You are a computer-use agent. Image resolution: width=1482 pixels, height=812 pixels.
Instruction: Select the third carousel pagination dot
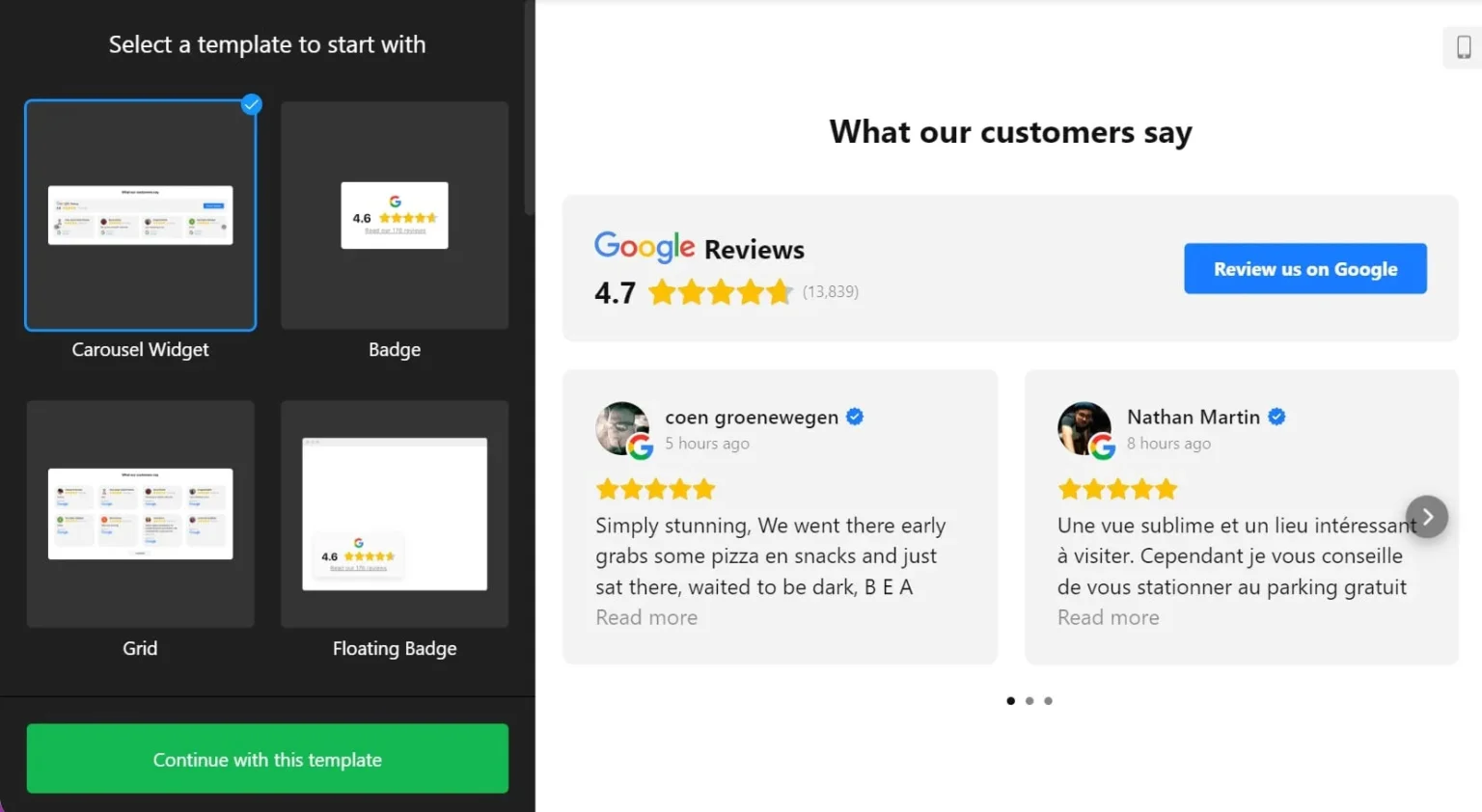(x=1048, y=701)
